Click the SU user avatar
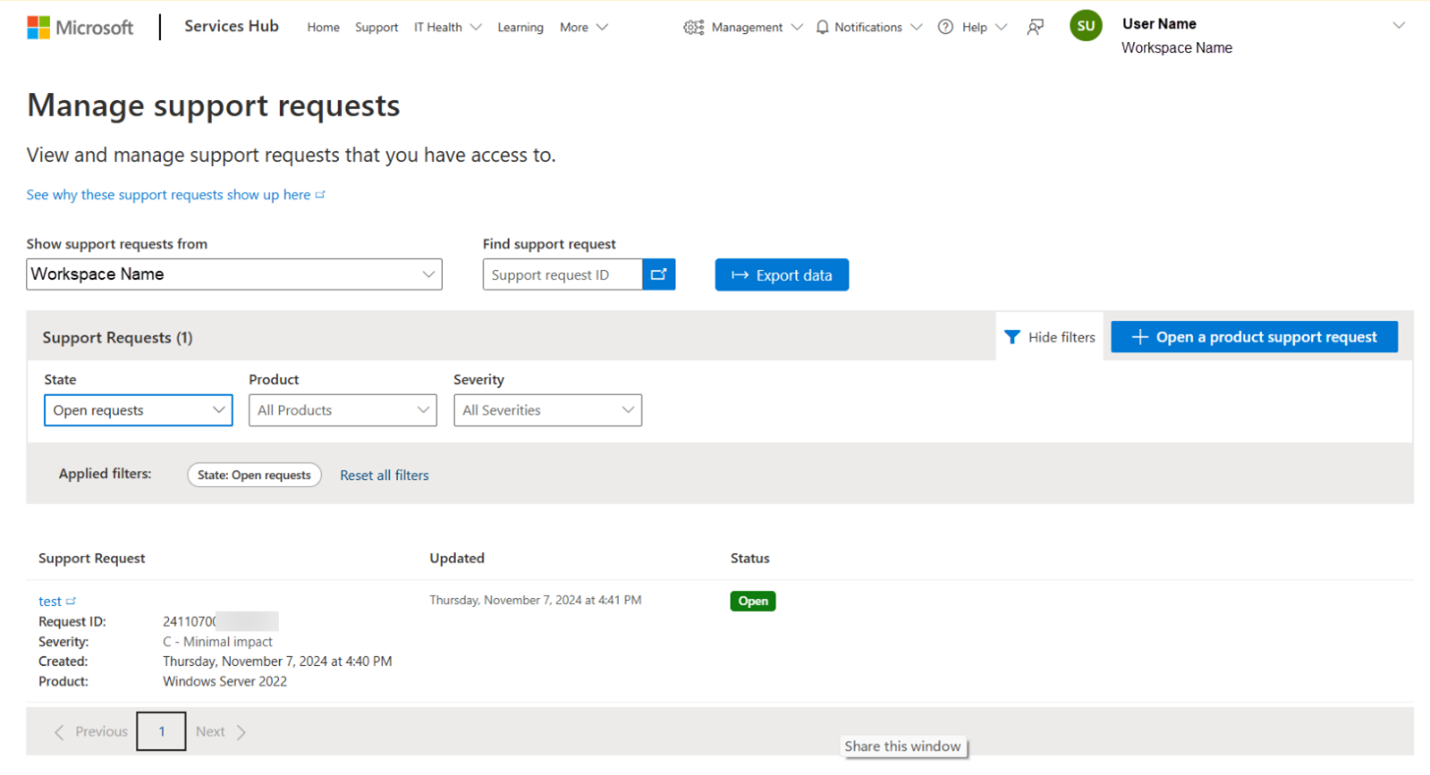The width and height of the screenshot is (1430, 775). click(x=1085, y=26)
